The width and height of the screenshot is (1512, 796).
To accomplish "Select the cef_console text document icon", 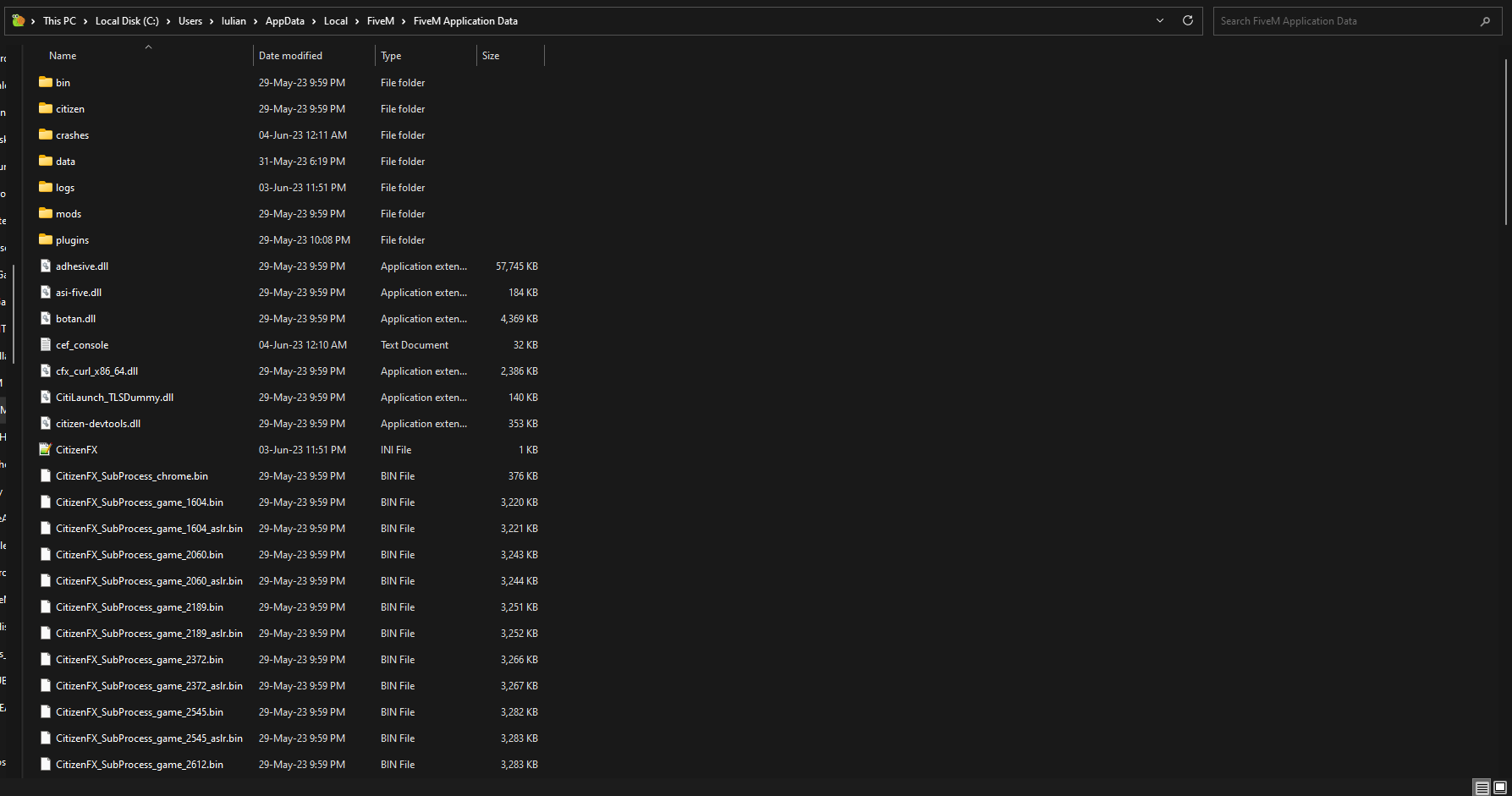I will pyautogui.click(x=46, y=345).
